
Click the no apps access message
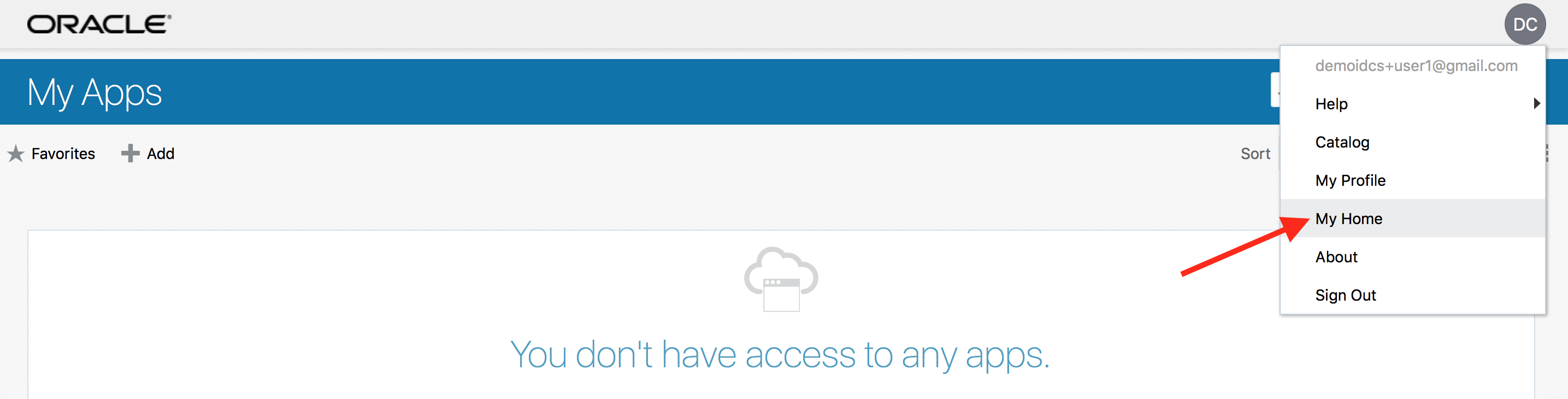[x=780, y=355]
